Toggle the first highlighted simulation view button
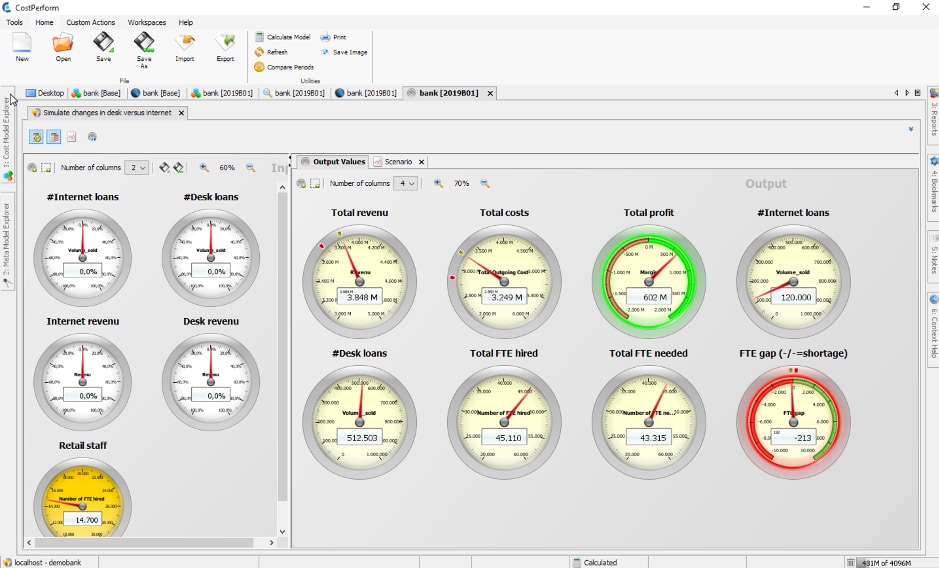 click(36, 137)
